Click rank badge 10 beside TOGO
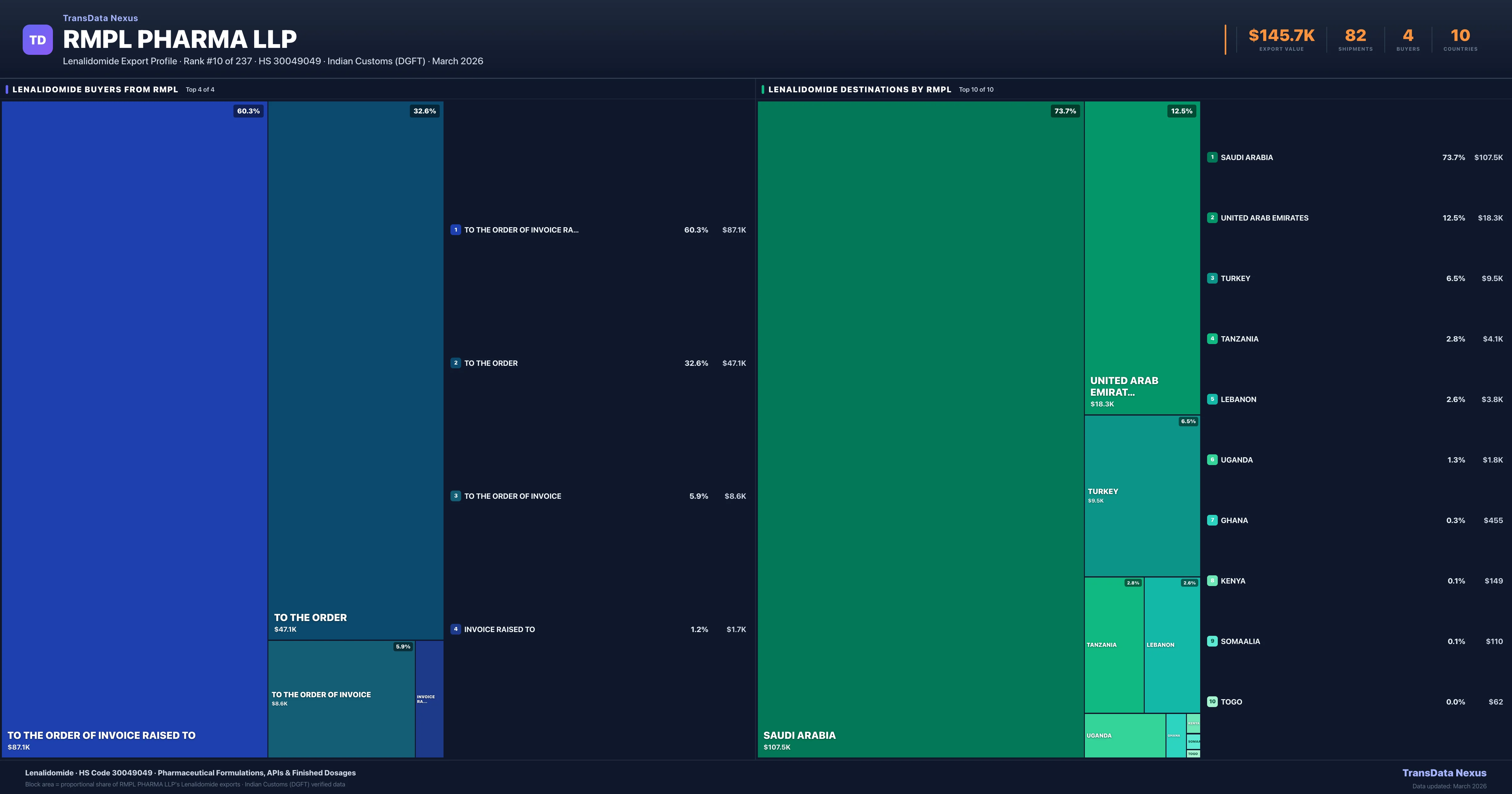The height and width of the screenshot is (794, 1512). click(x=1213, y=701)
